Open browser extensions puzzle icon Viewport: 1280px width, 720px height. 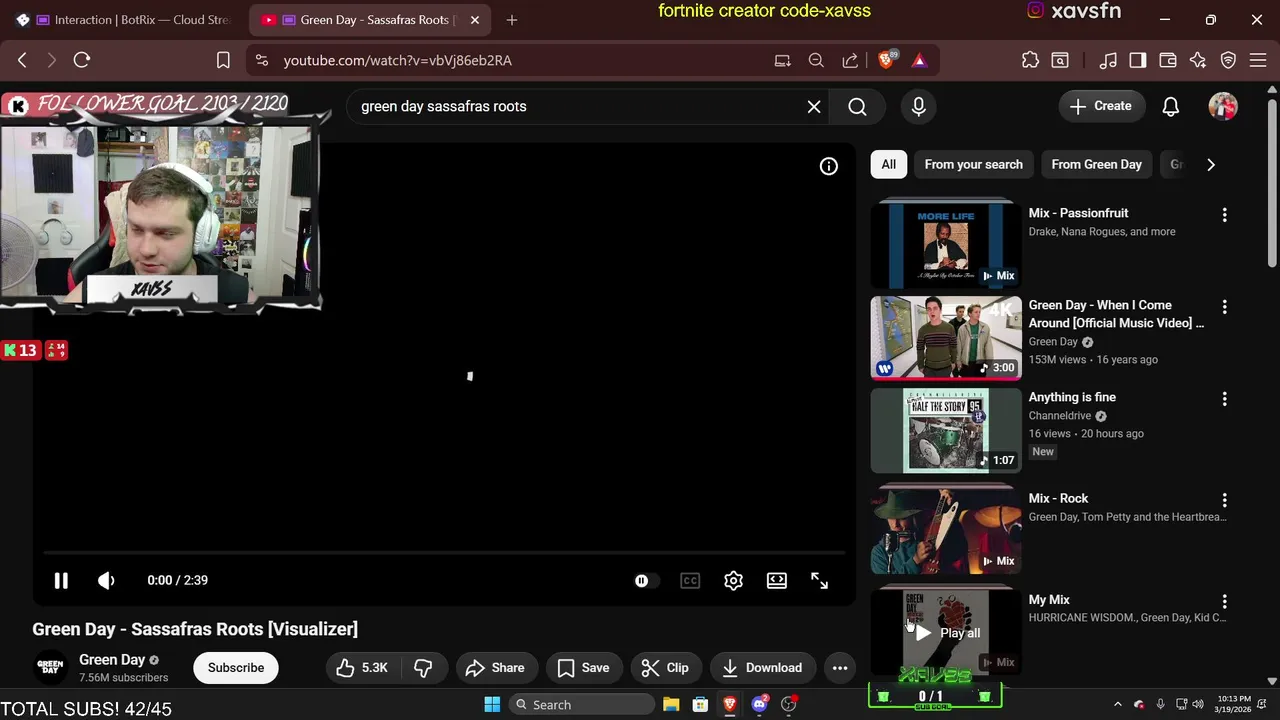pos(1030,60)
